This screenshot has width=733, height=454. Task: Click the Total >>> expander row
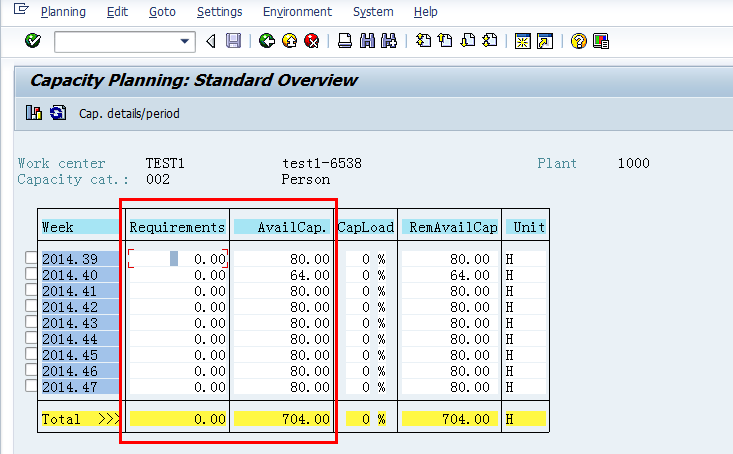pos(80,419)
